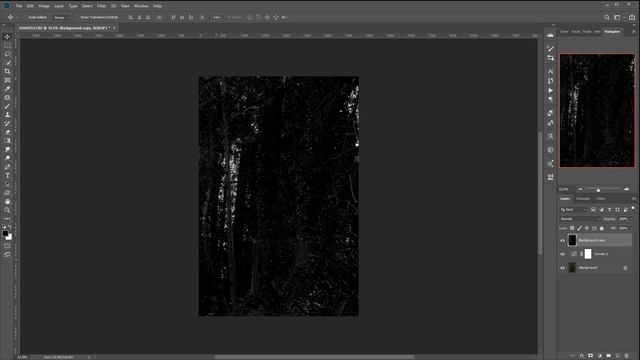Open the Layer menu
The height and width of the screenshot is (360, 640).
(x=59, y=6)
